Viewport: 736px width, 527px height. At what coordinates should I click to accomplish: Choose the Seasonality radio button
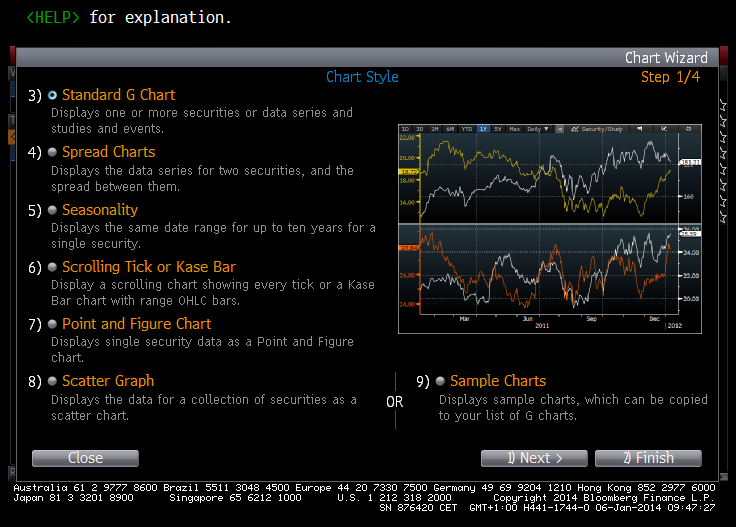click(x=53, y=210)
